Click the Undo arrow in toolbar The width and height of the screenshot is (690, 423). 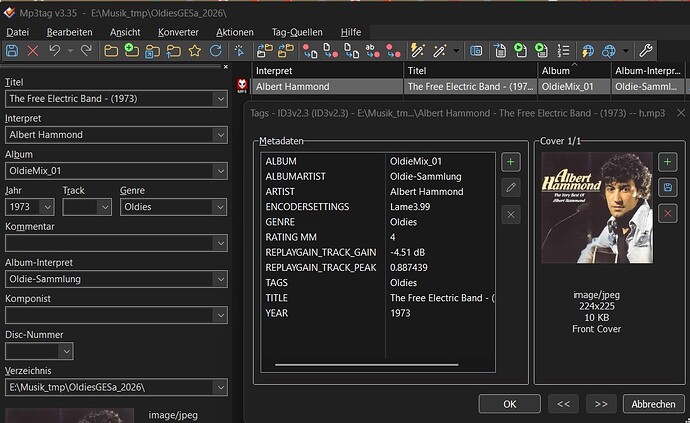pos(54,51)
